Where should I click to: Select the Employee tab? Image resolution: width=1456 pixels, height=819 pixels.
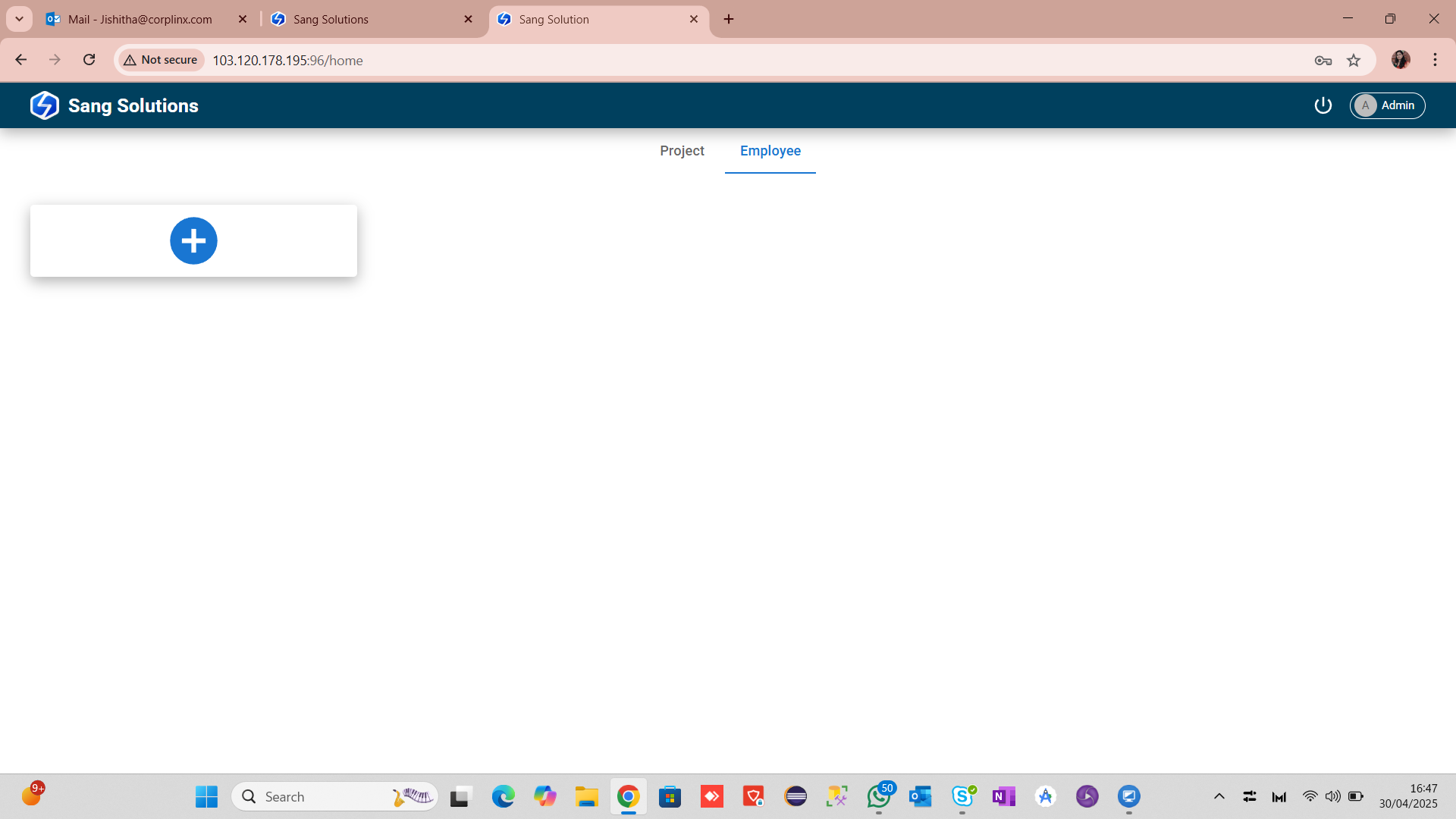pyautogui.click(x=770, y=151)
